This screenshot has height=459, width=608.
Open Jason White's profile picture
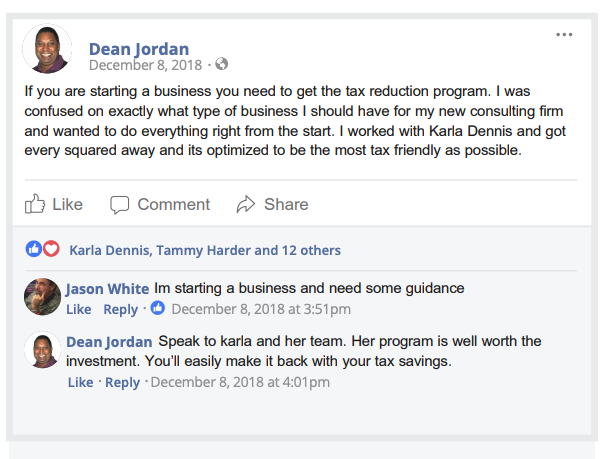point(42,297)
